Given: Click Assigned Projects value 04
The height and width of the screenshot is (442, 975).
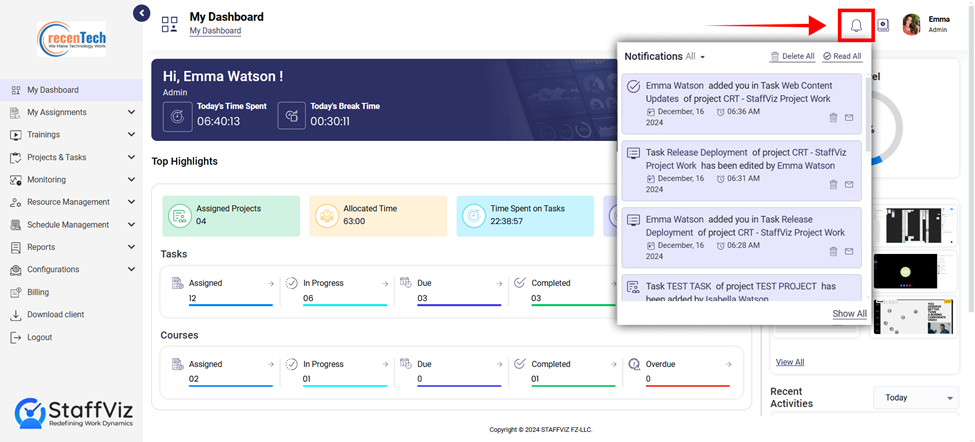Looking at the screenshot, I should pos(201,221).
